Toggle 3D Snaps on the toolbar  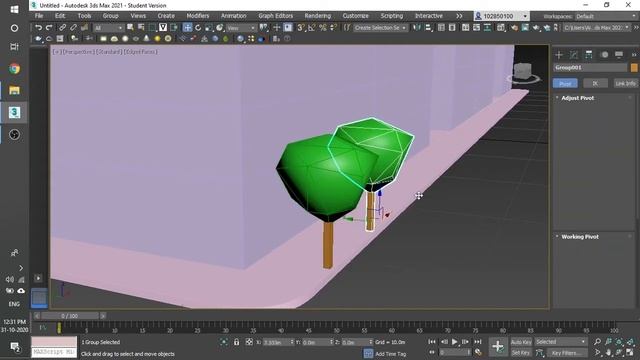coord(301,27)
